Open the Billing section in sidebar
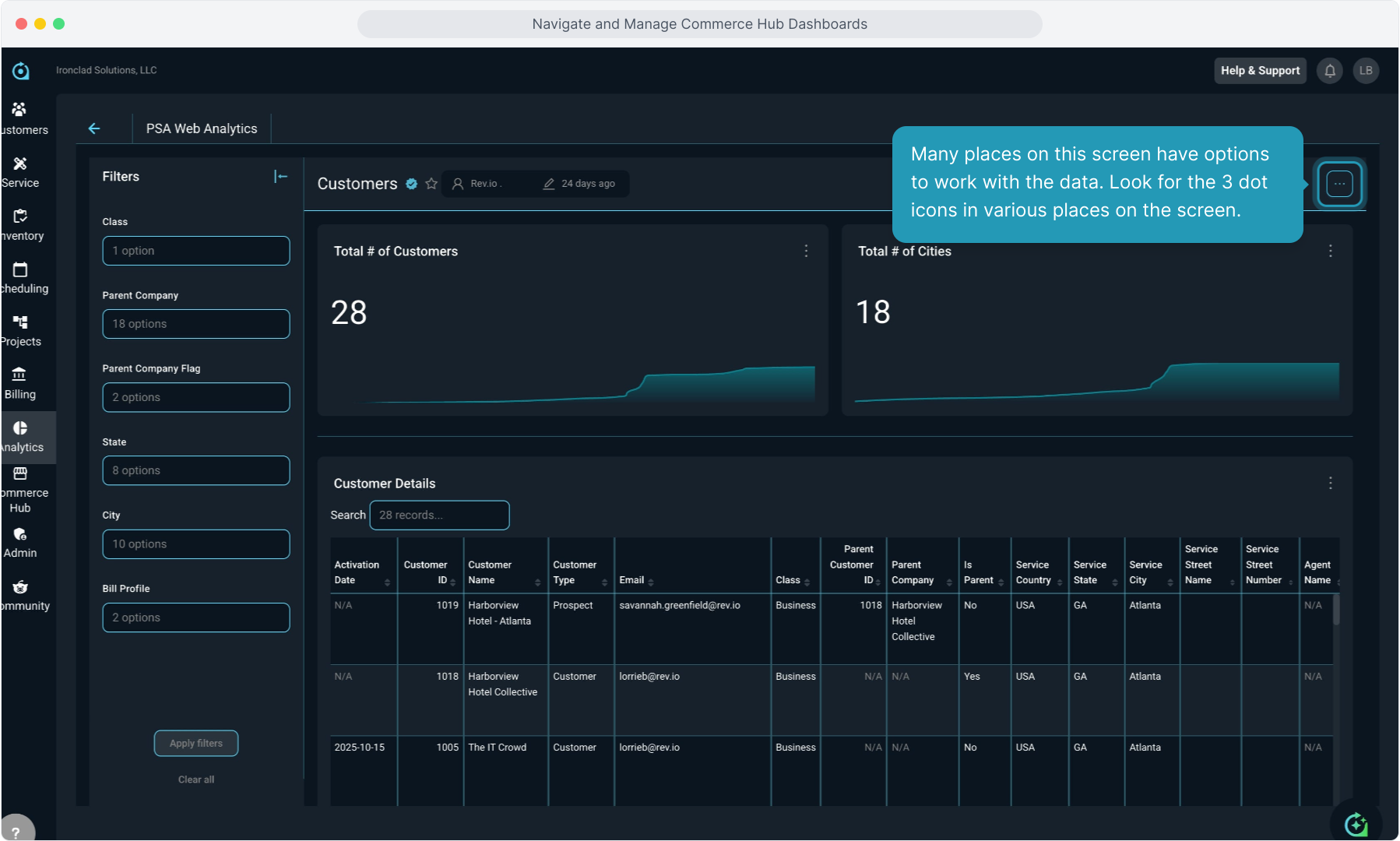The image size is (1400, 841). 20,384
